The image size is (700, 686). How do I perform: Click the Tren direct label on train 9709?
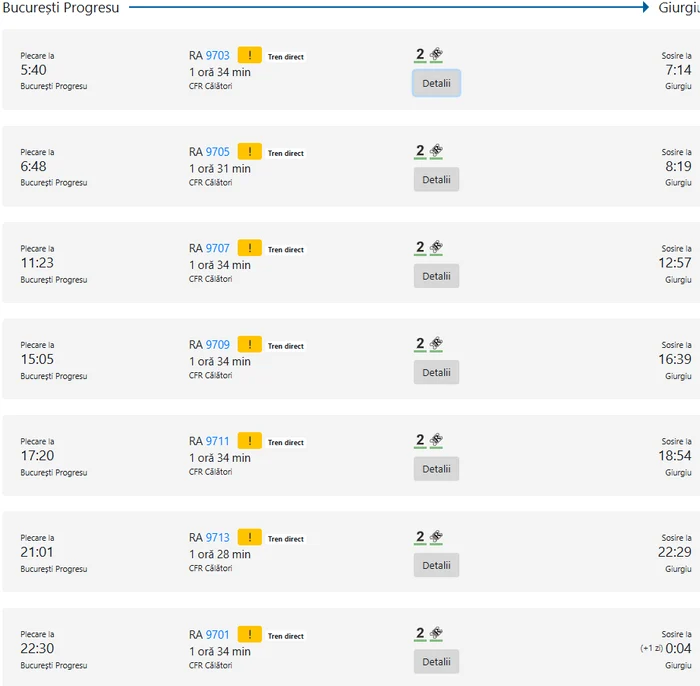click(286, 346)
